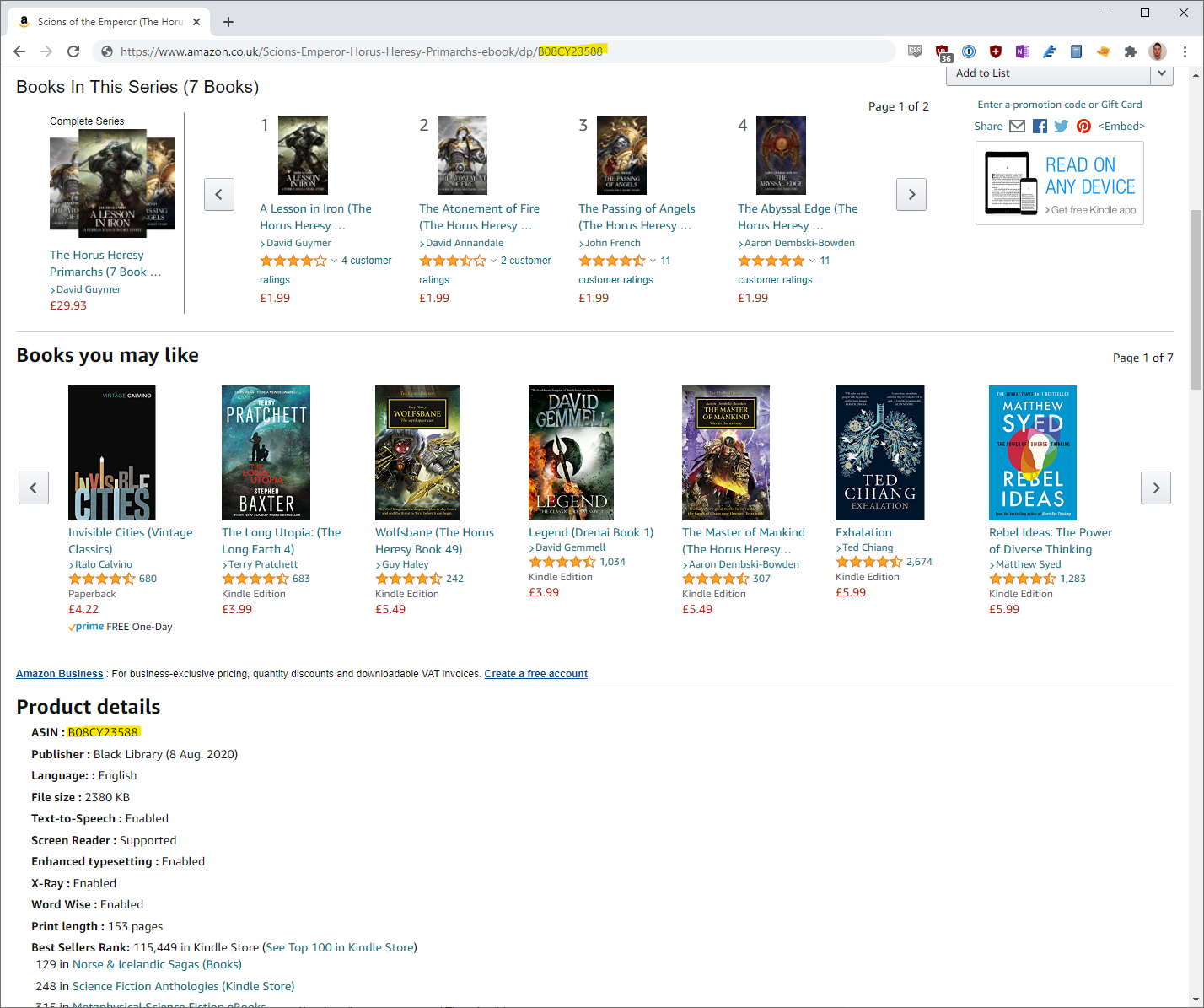This screenshot has height=1008, width=1204.
Task: Open Chrome's three-dot menu
Action: (1185, 51)
